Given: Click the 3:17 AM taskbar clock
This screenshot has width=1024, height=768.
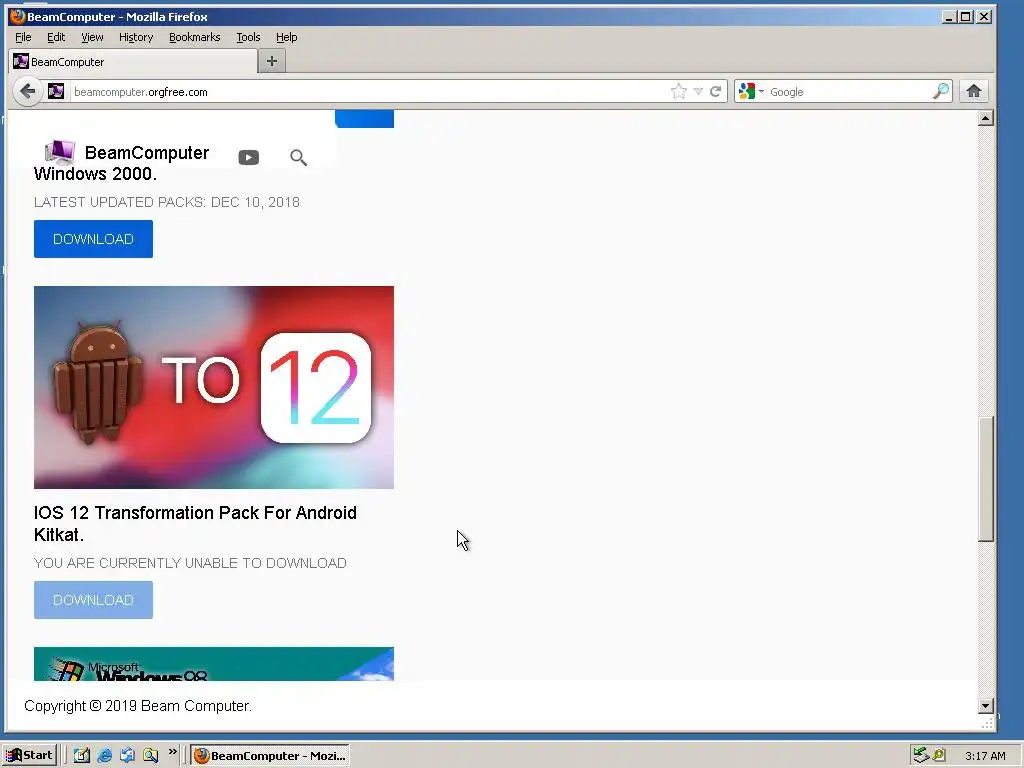Looking at the screenshot, I should [x=985, y=756].
